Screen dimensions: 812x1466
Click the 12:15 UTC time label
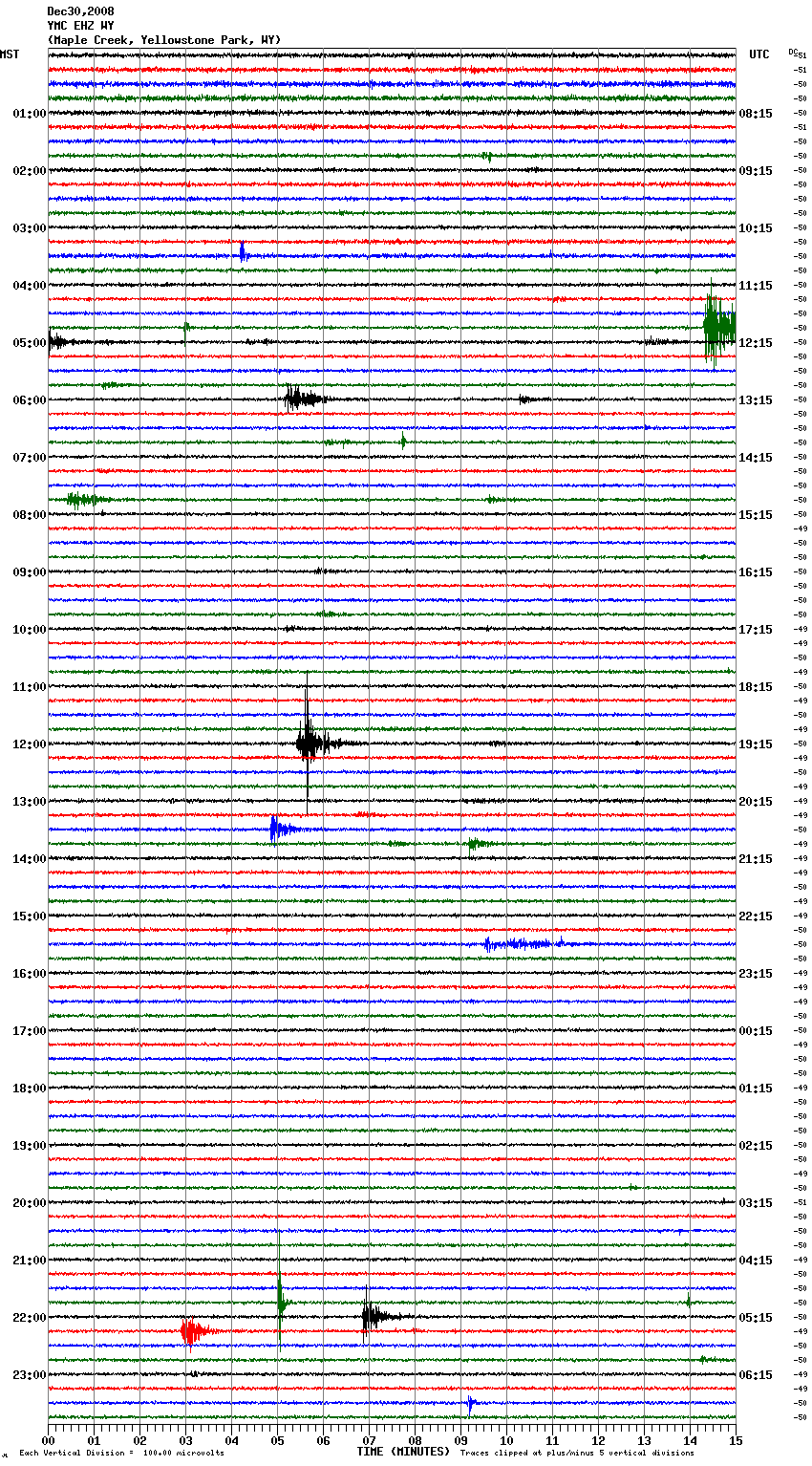(x=756, y=343)
